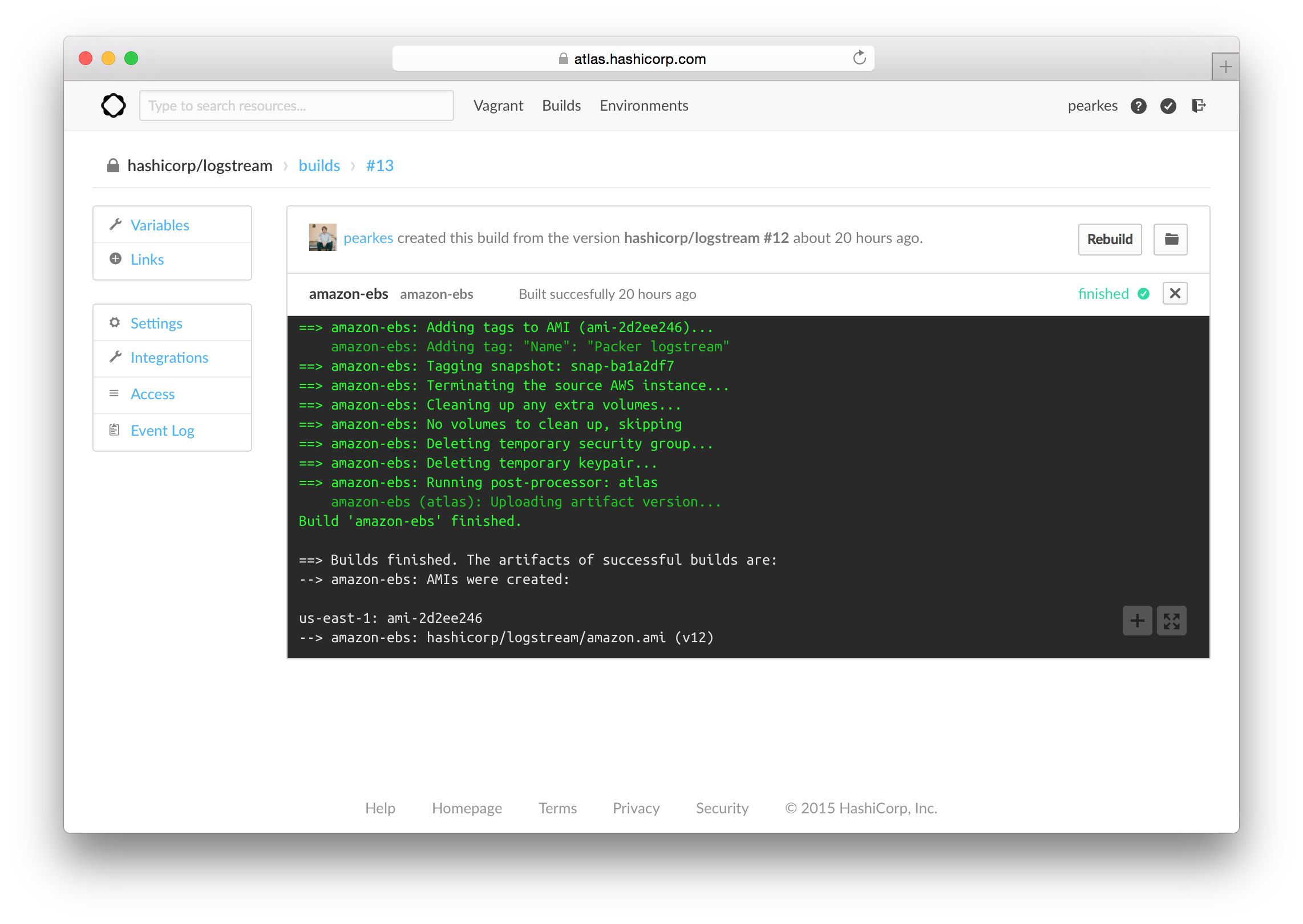This screenshot has width=1303, height=924.
Task: Open a new browser tab with plus
Action: tap(1225, 67)
